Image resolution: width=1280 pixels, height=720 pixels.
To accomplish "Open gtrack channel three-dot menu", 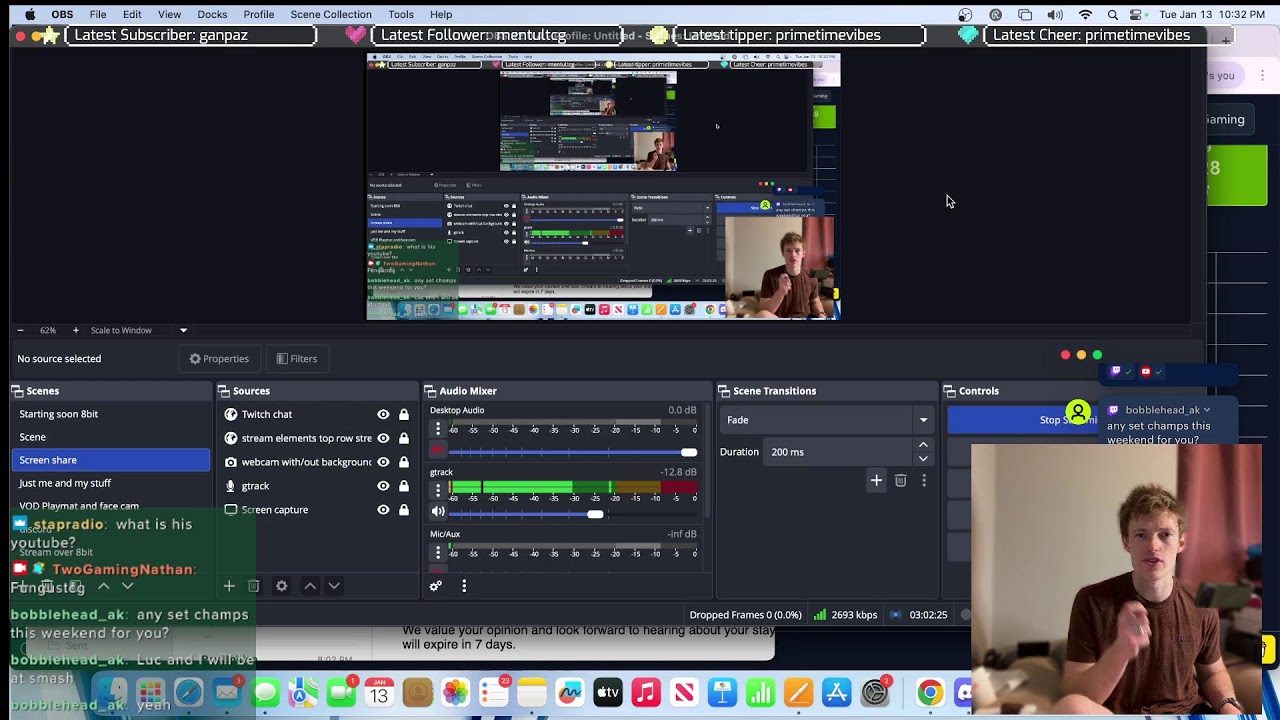I will click(x=438, y=490).
